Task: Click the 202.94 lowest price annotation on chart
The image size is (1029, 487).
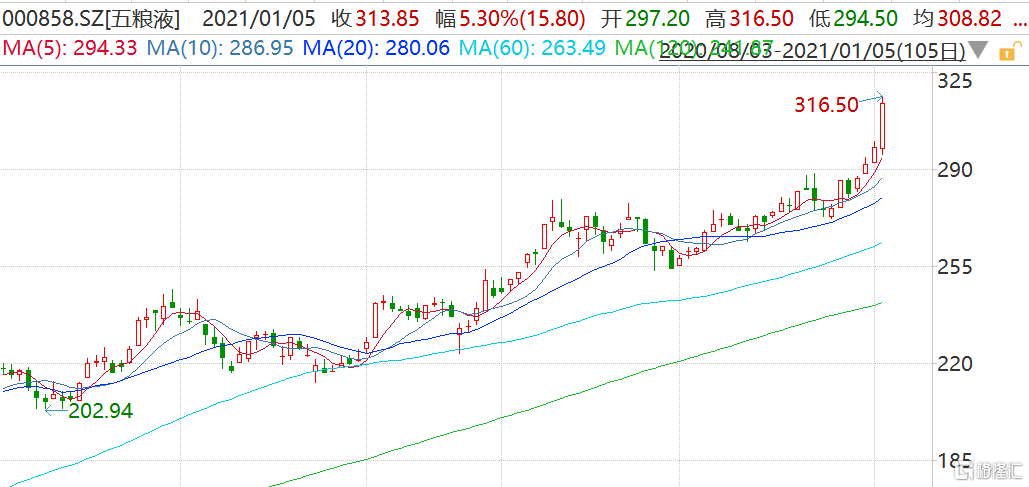Action: pos(100,412)
